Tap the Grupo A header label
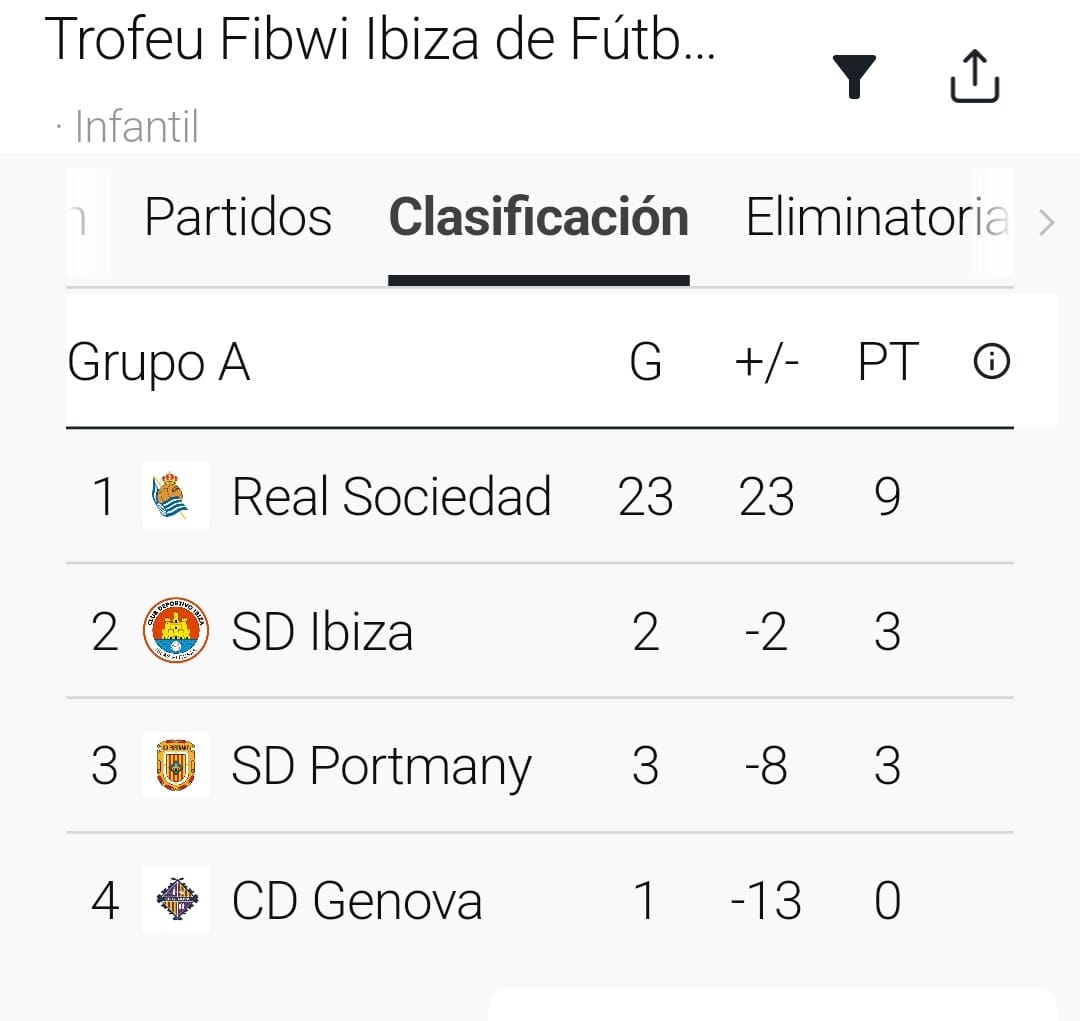This screenshot has height=1021, width=1080. (158, 362)
